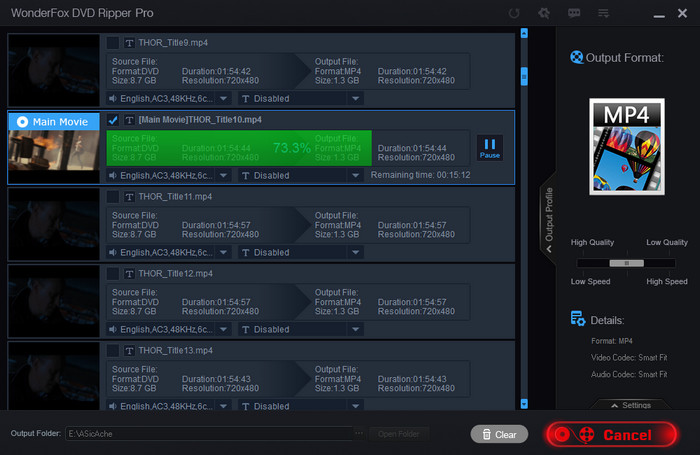Image resolution: width=700 pixels, height=455 pixels.
Task: Open the menu list icon in title bar
Action: point(604,13)
